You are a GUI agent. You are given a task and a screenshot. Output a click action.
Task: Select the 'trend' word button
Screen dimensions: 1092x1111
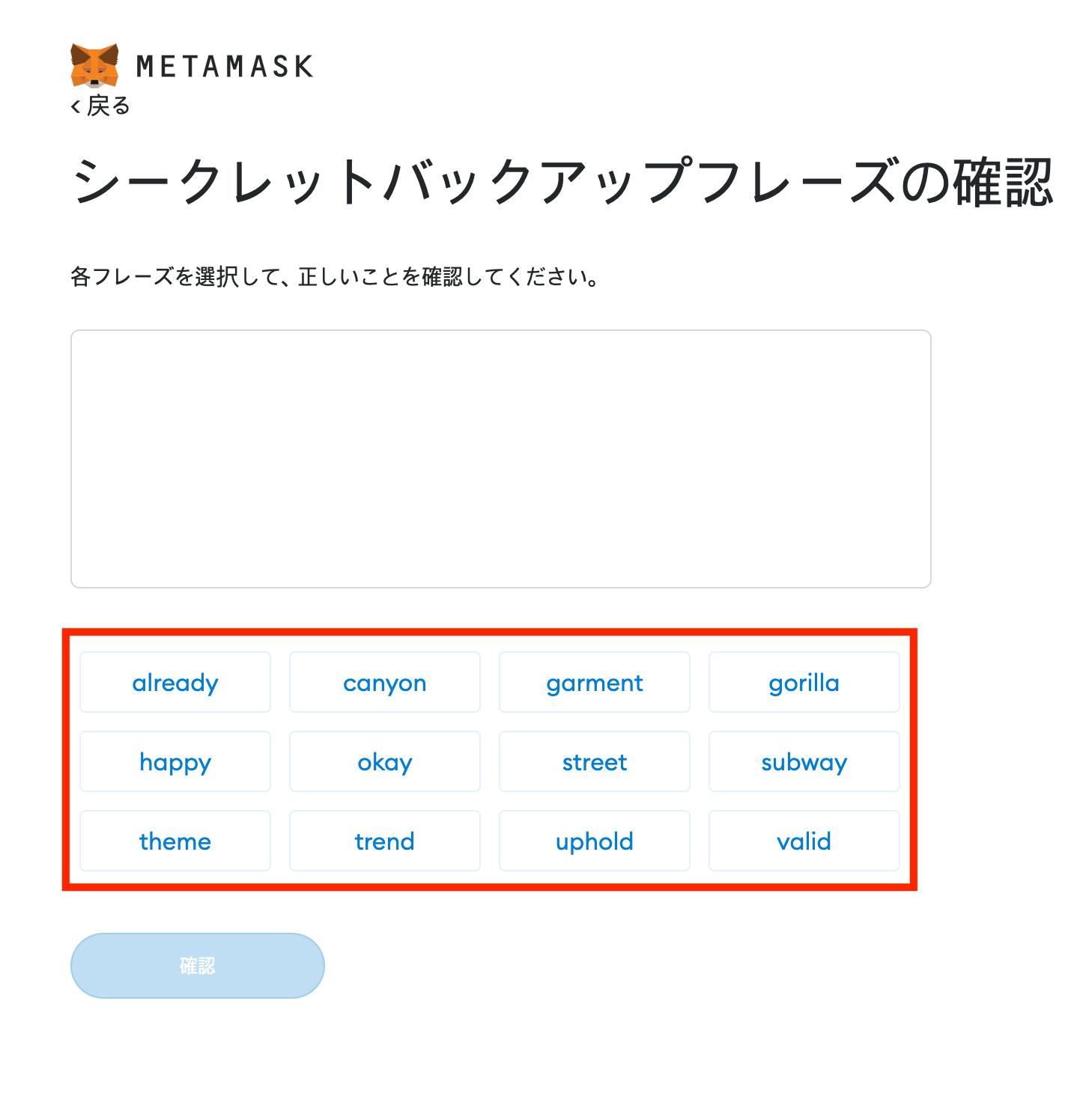(x=385, y=841)
